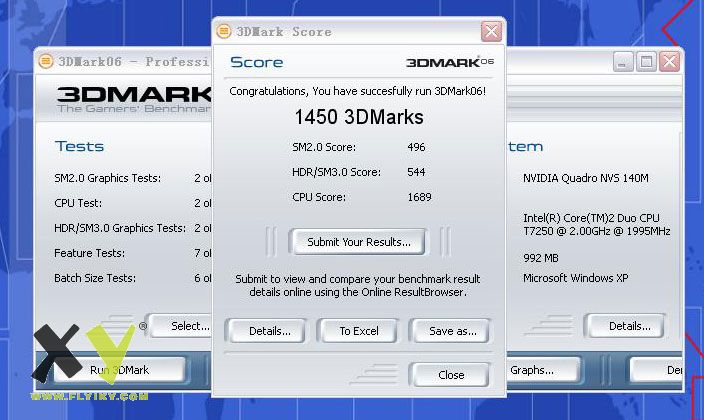Image resolution: width=704 pixels, height=420 pixels.
Task: Maximize the 3DMark06 main window
Action: pos(645,61)
